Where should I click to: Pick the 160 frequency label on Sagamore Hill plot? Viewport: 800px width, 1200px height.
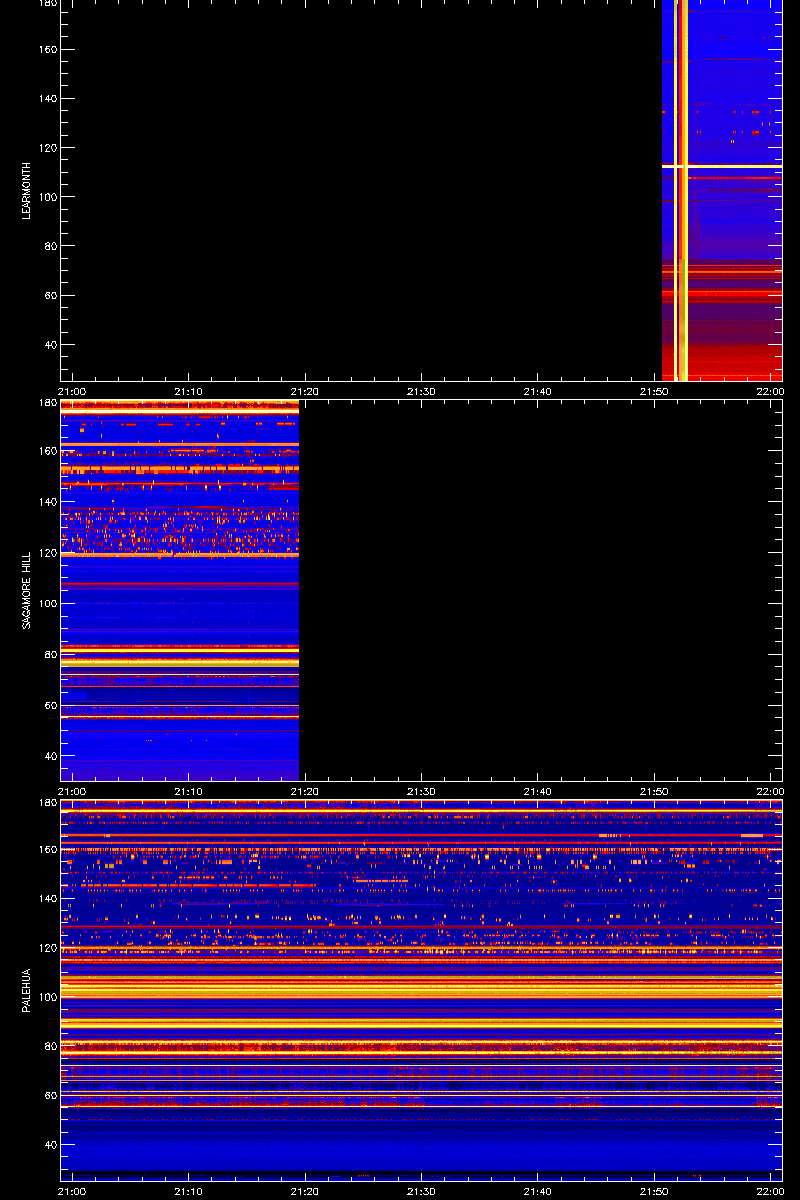[x=49, y=451]
